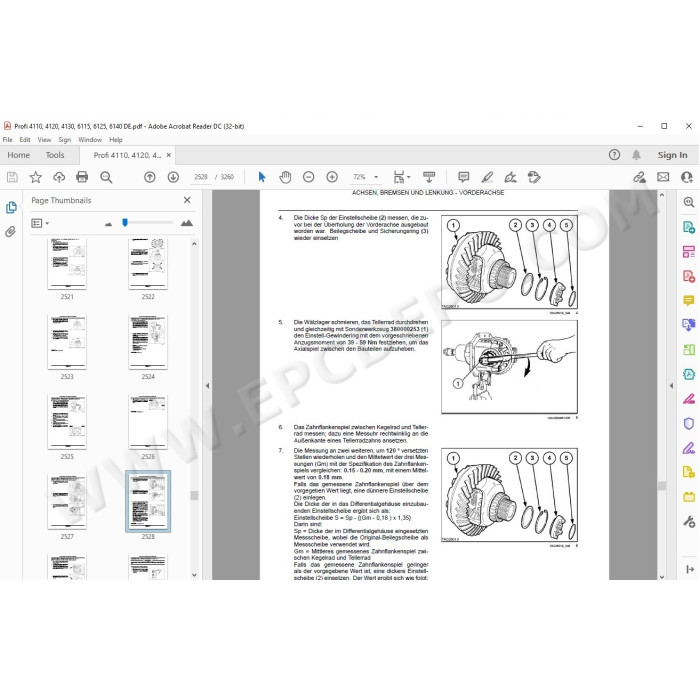This screenshot has width=700, height=700.
Task: Collapse the left navigation pane arrow
Action: (207, 386)
